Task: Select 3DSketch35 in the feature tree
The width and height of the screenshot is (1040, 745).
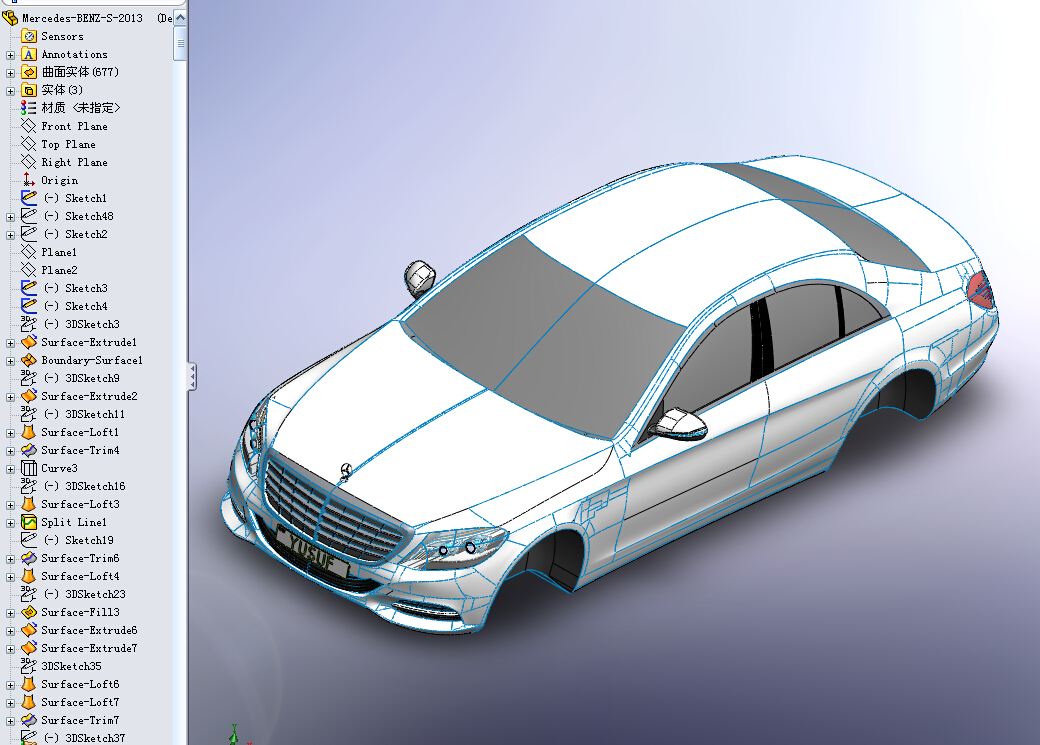Action: tap(71, 666)
